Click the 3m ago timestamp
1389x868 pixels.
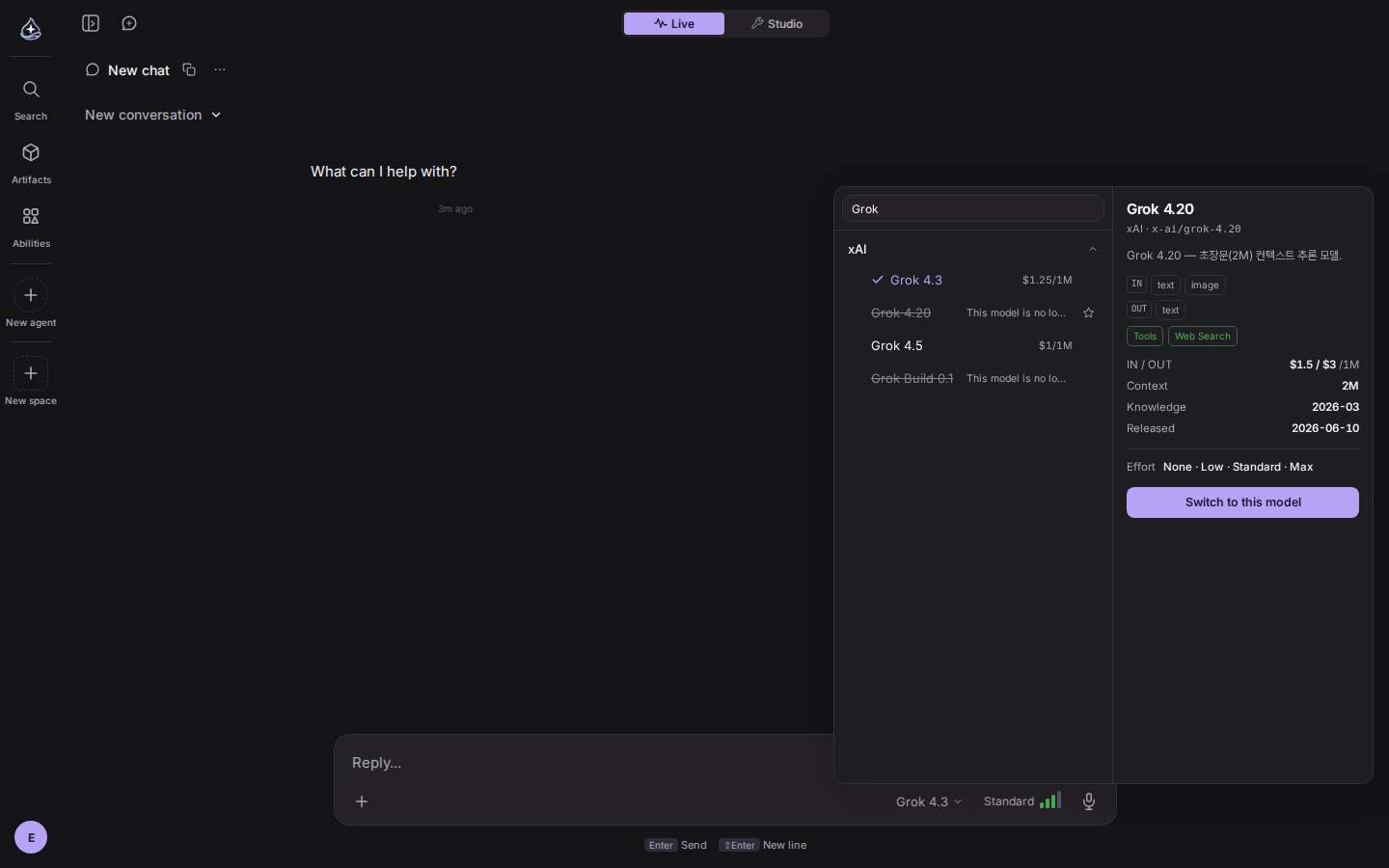(455, 209)
